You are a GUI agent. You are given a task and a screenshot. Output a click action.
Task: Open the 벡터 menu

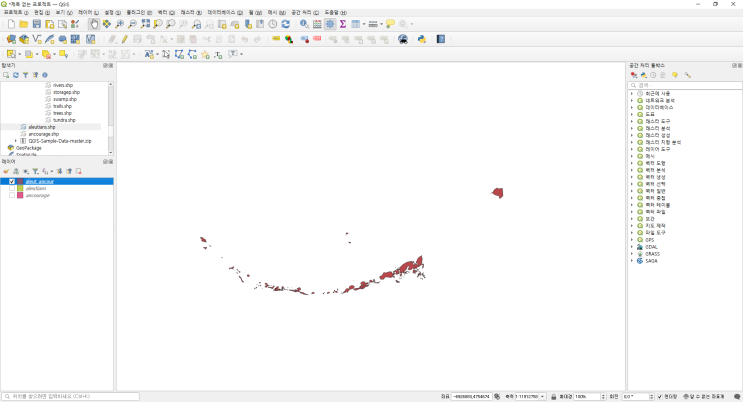[164, 12]
